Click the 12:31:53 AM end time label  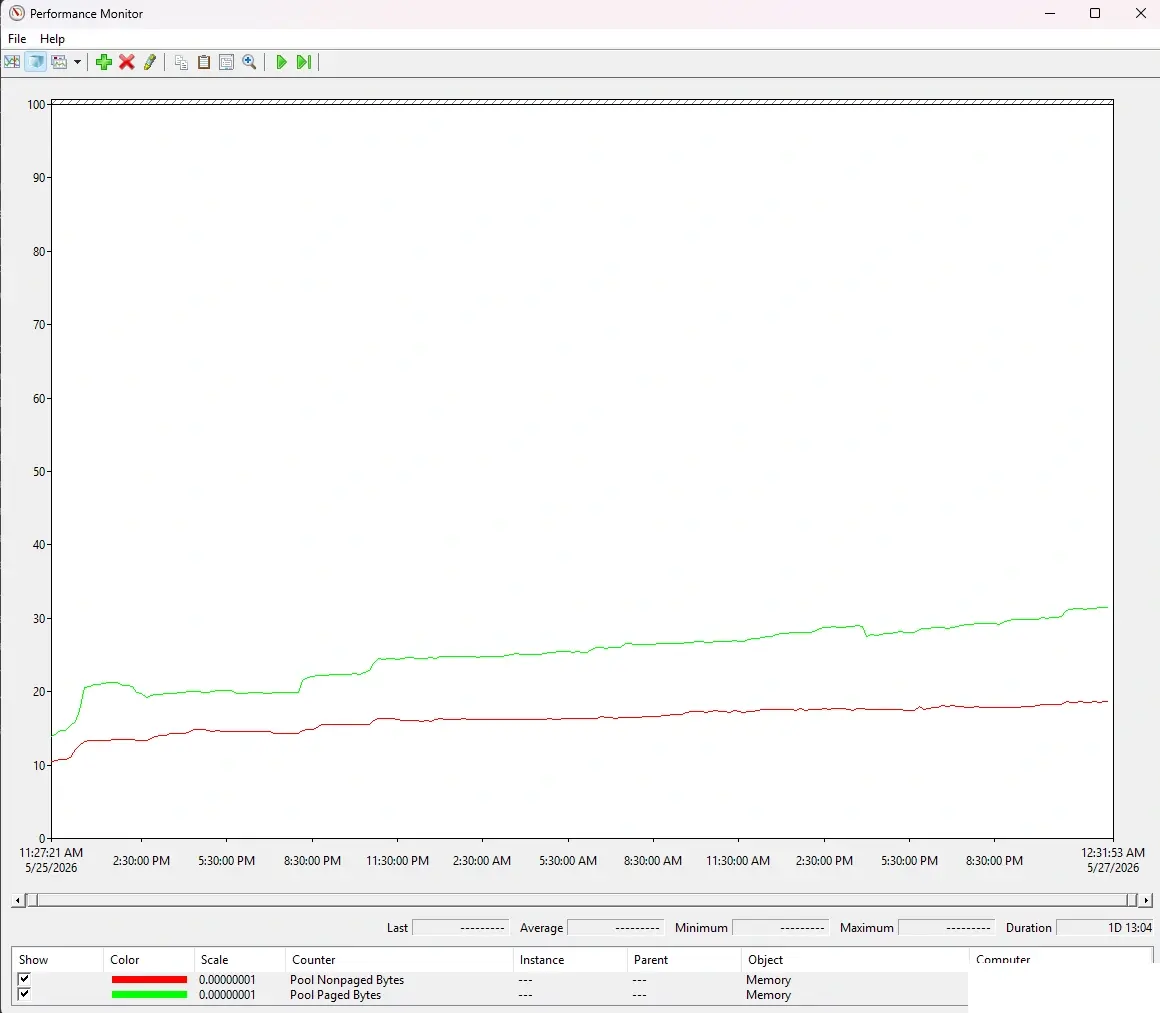(1113, 852)
